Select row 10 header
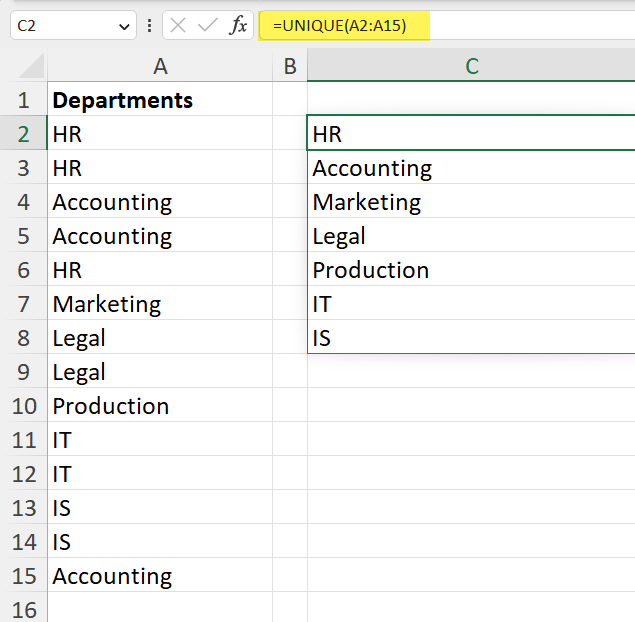This screenshot has width=635, height=622. click(x=23, y=406)
